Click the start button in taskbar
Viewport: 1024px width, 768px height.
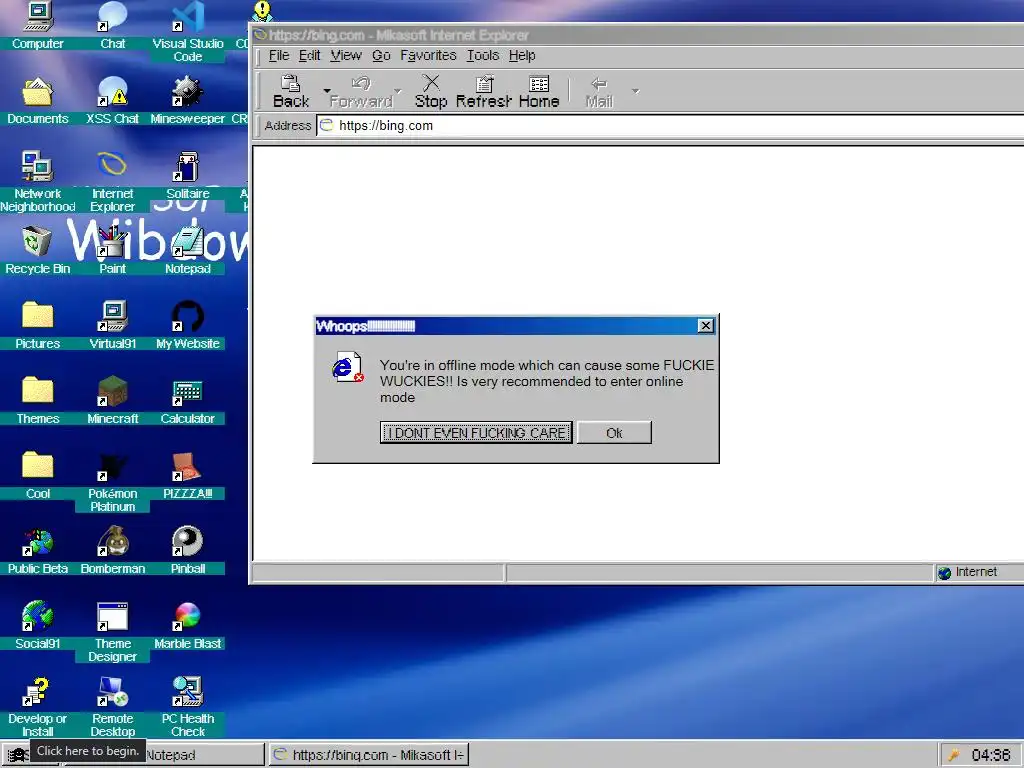(x=17, y=755)
